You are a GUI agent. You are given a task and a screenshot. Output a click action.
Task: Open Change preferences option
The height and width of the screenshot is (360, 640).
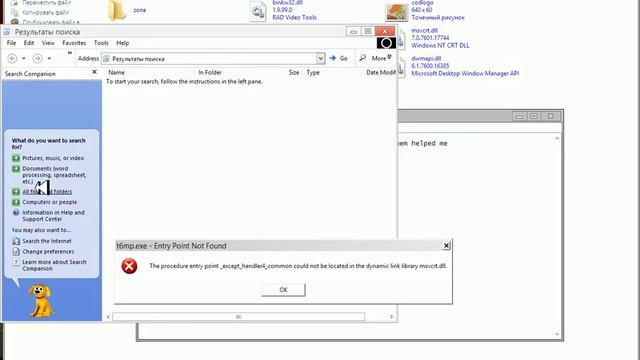click(x=48, y=252)
